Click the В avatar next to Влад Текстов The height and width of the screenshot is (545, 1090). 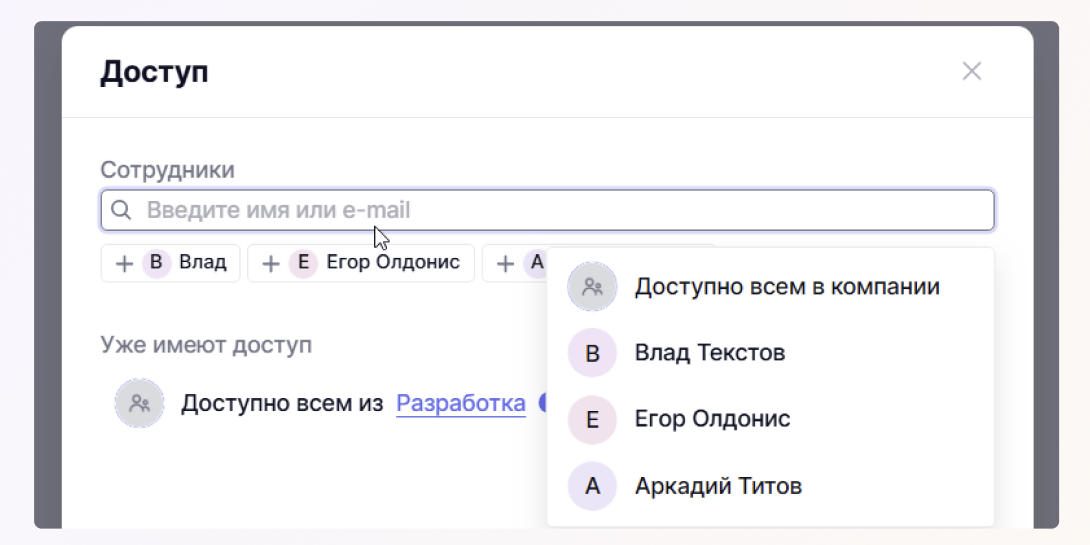[x=592, y=353]
